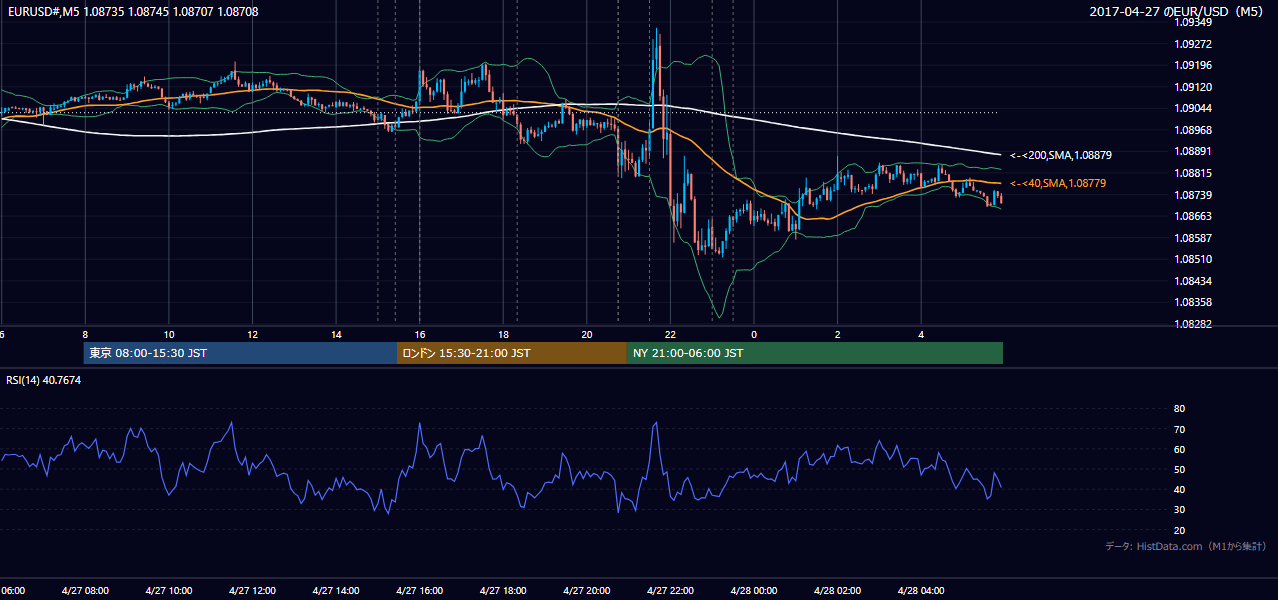Image resolution: width=1278 pixels, height=600 pixels.
Task: Click RSI scale value 70
Action: tap(1180, 429)
